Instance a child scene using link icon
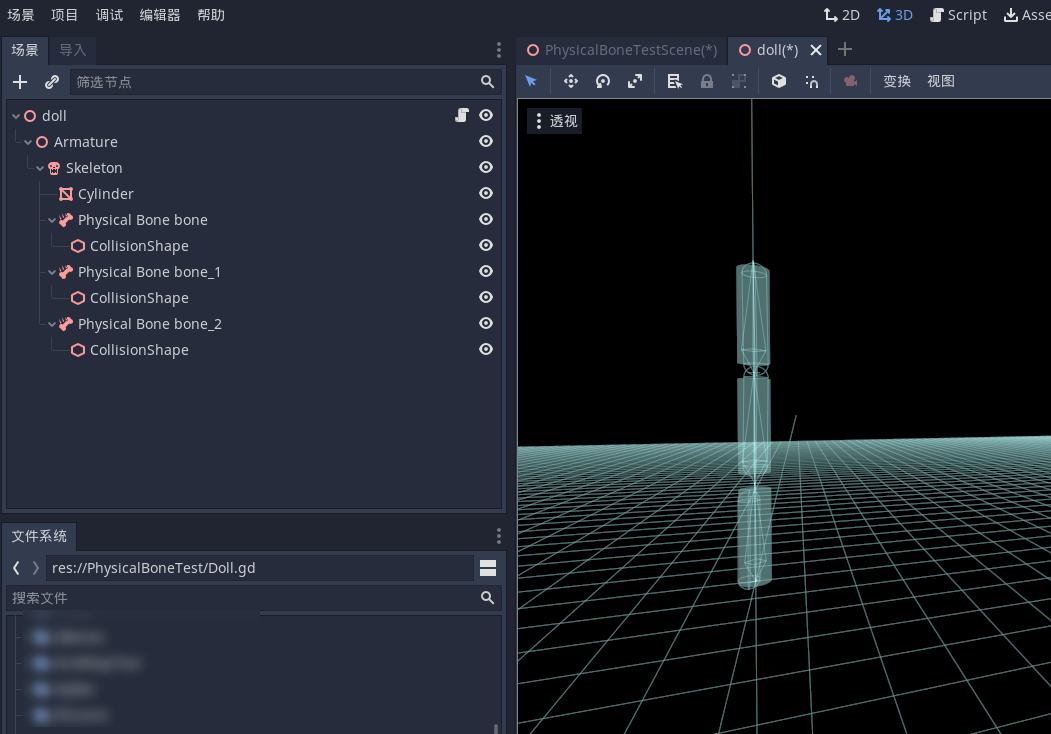Screen dimensions: 1051x734 click(52, 82)
